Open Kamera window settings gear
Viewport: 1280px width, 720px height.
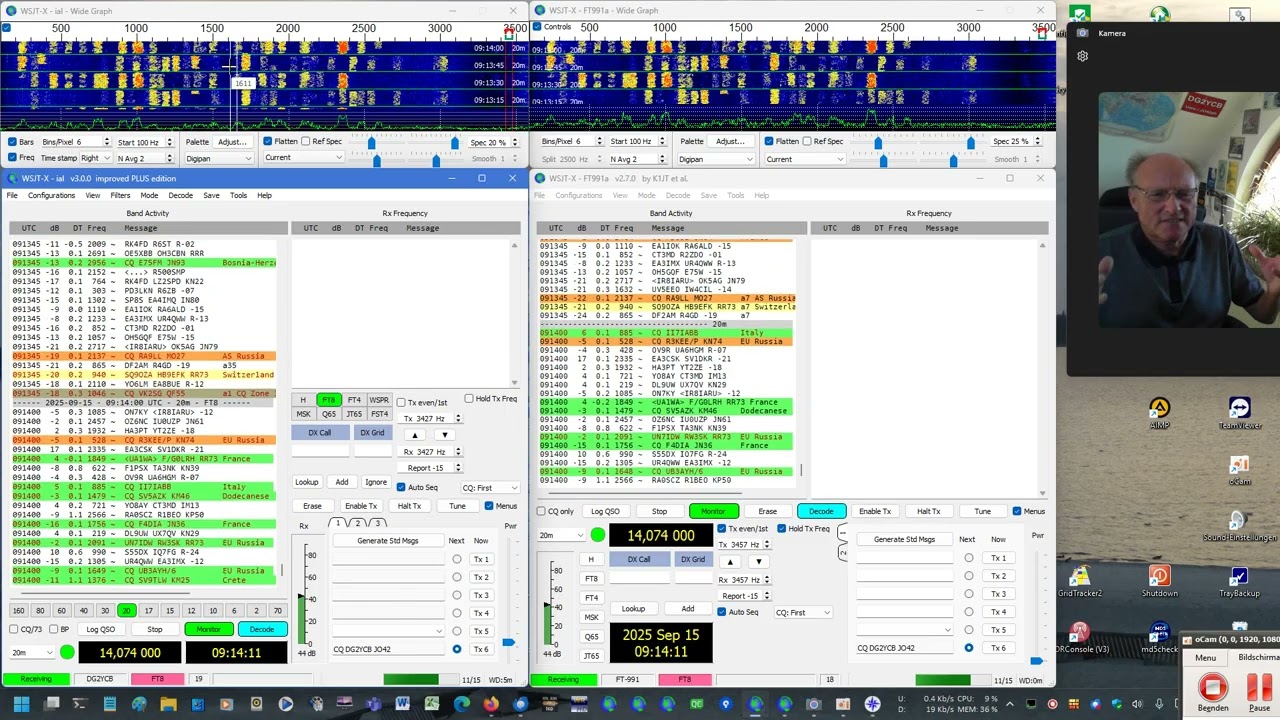click(x=1082, y=56)
